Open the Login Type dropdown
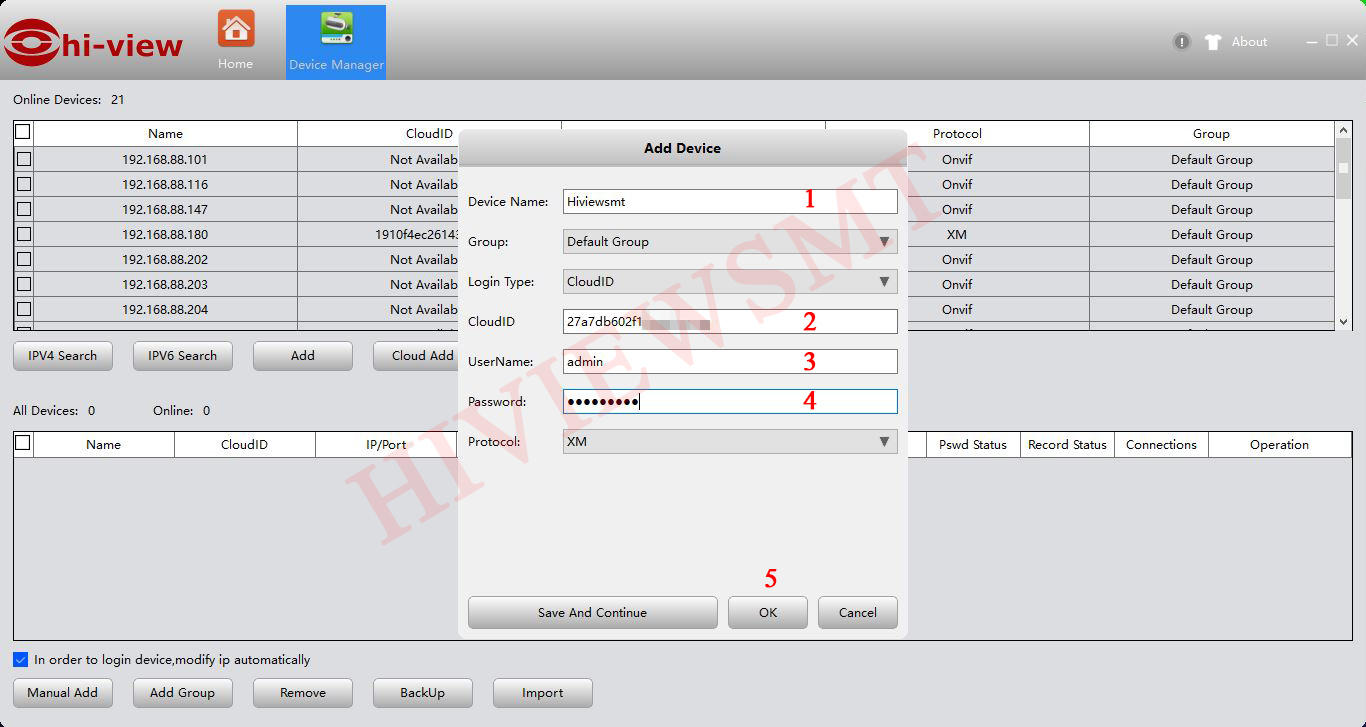Screen dimensions: 1366x727 tap(730, 282)
